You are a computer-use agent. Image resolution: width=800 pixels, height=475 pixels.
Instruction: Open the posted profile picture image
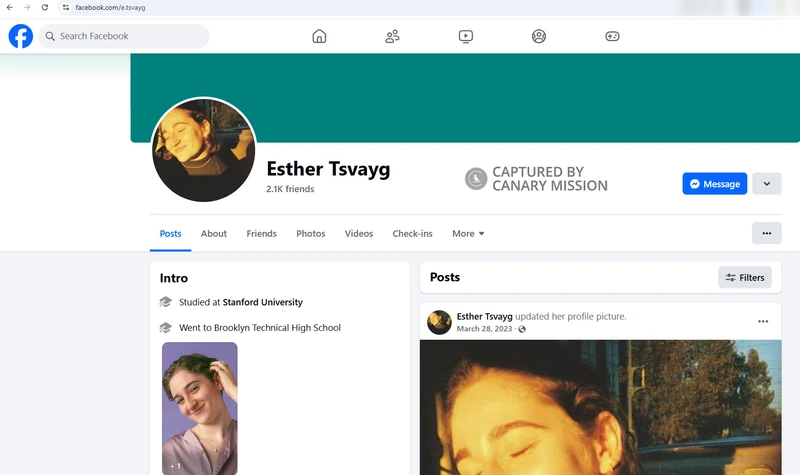tap(601, 408)
